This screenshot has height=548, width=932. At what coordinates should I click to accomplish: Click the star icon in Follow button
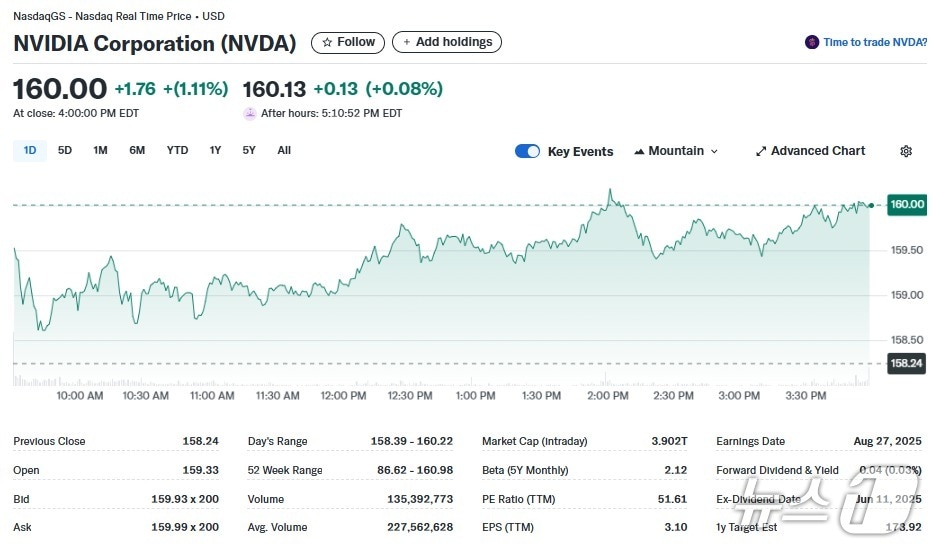coord(326,42)
